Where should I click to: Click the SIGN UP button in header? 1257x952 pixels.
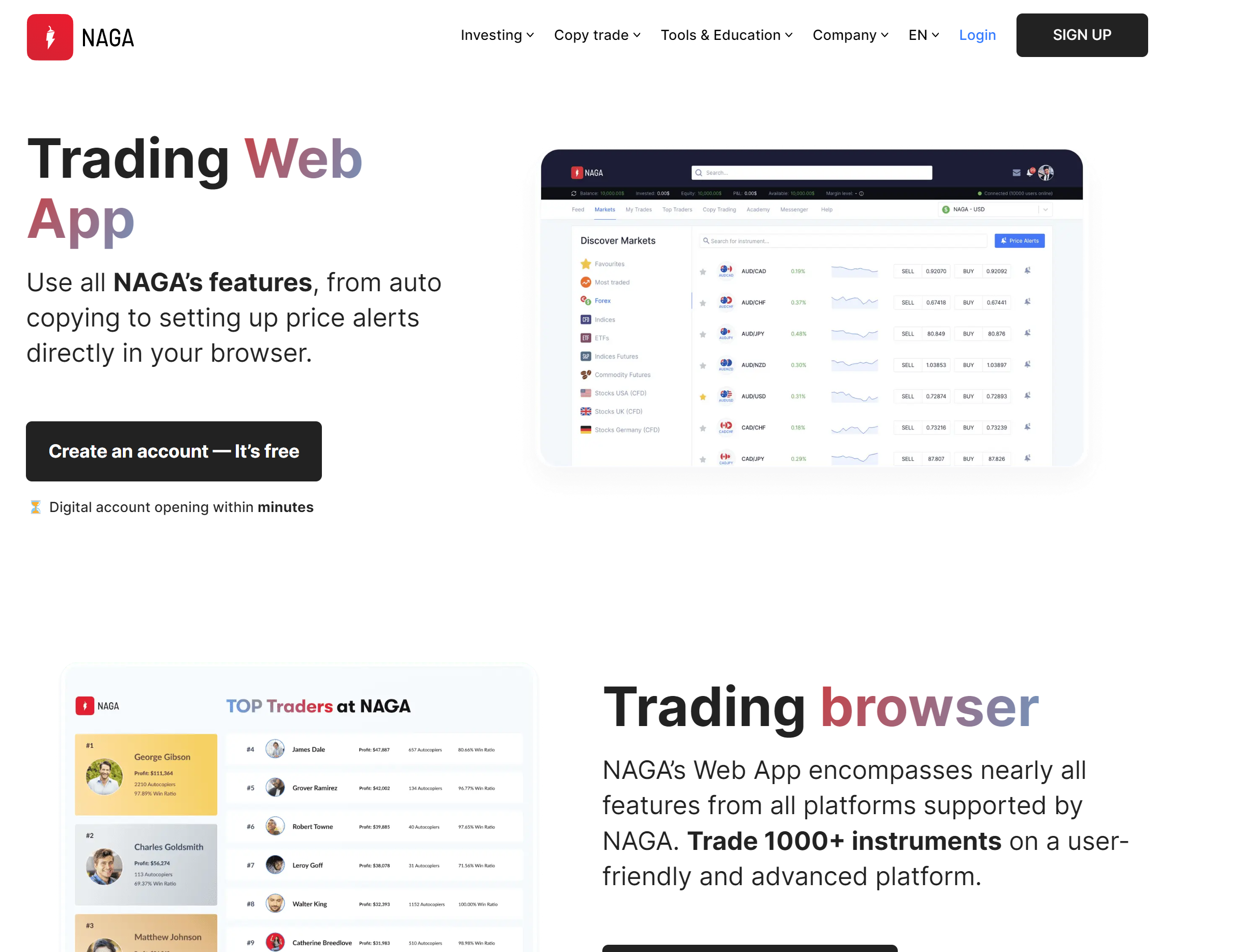1082,35
